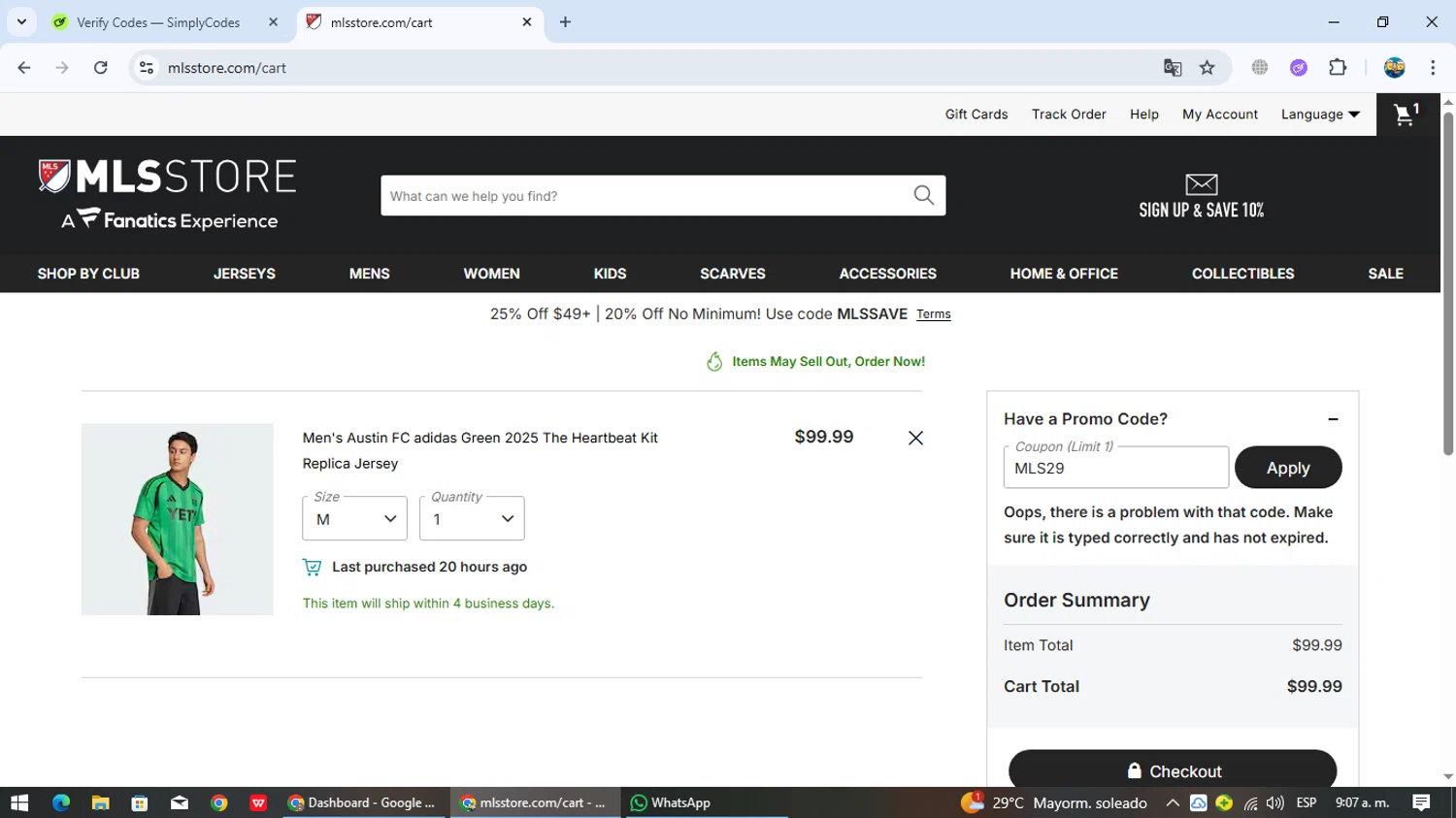Open Microsoft Store from taskbar
The height and width of the screenshot is (818, 1456).
(x=140, y=802)
